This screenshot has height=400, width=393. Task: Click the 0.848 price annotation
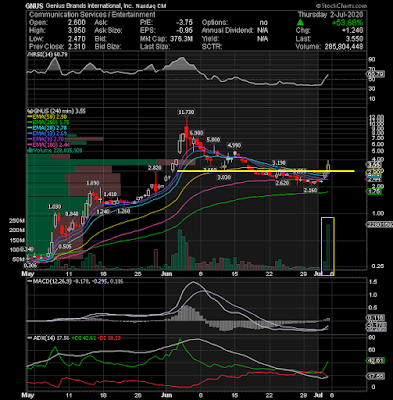(72, 213)
